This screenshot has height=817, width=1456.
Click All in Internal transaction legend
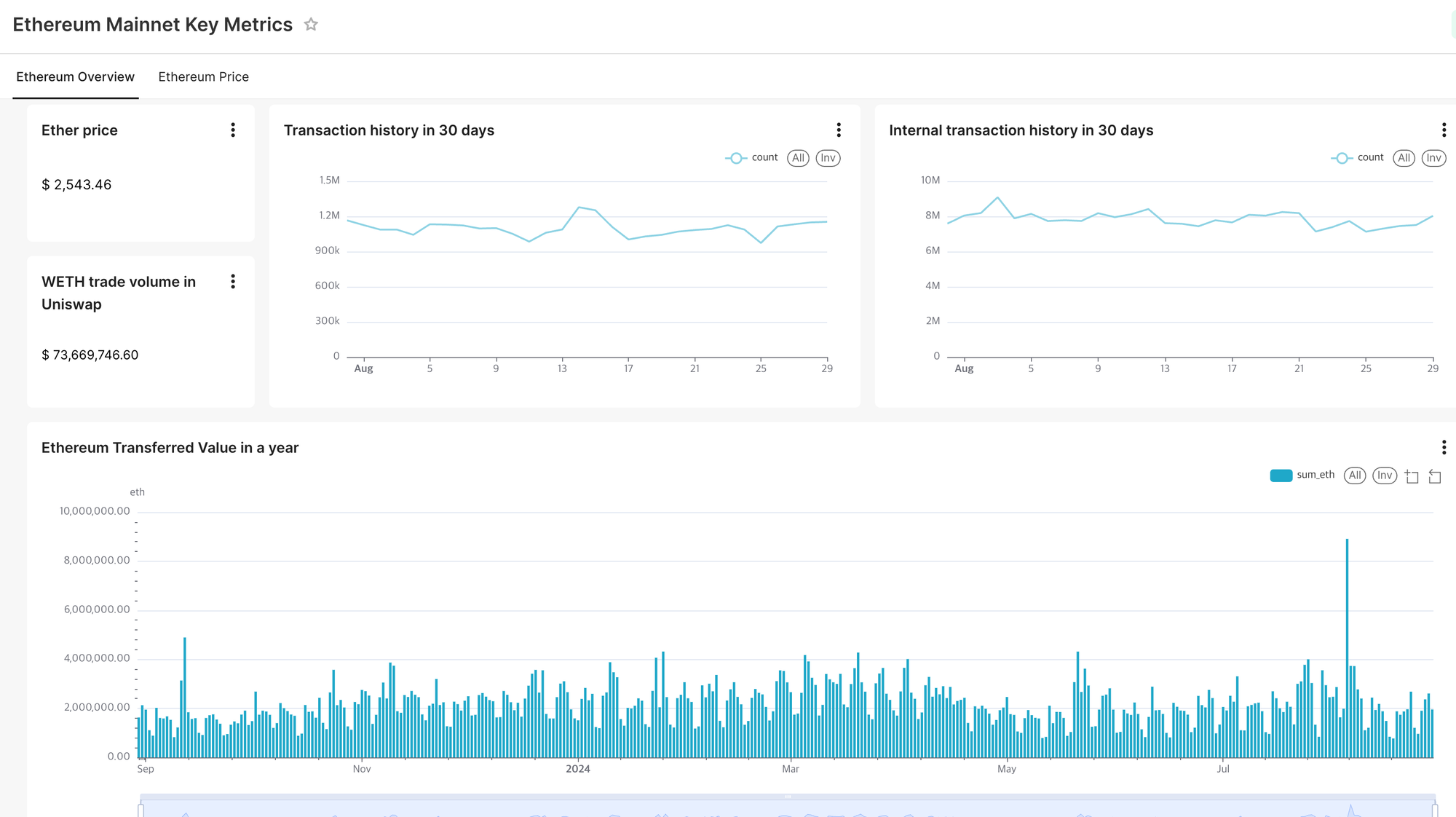pyautogui.click(x=1404, y=158)
